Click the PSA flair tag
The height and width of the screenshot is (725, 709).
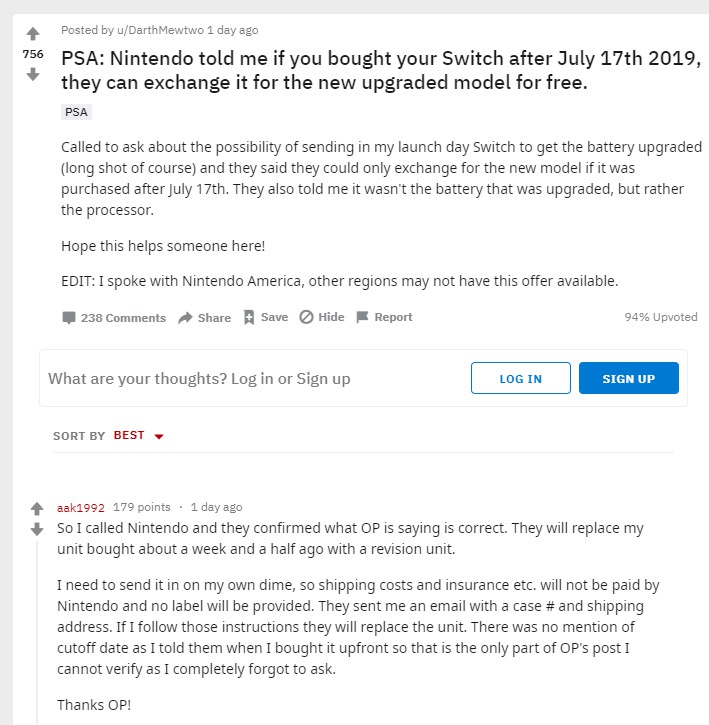tap(76, 112)
